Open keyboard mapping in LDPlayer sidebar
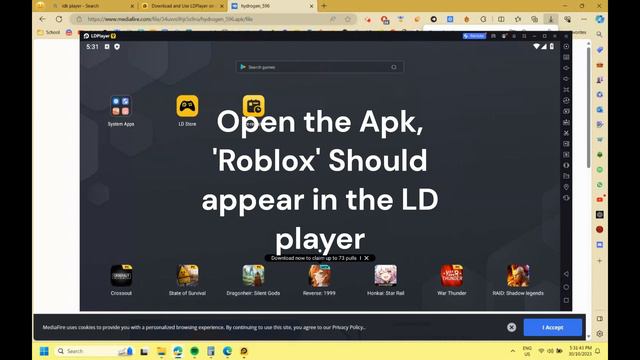The width and height of the screenshot is (640, 360). pos(566,57)
